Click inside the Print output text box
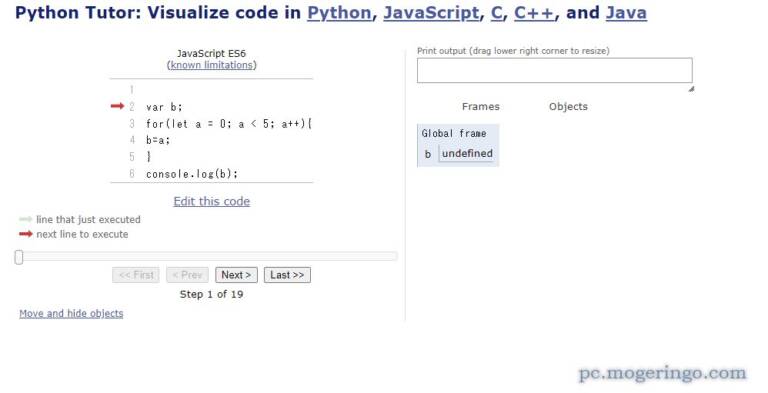Image resolution: width=768 pixels, height=393 pixels. tap(554, 71)
